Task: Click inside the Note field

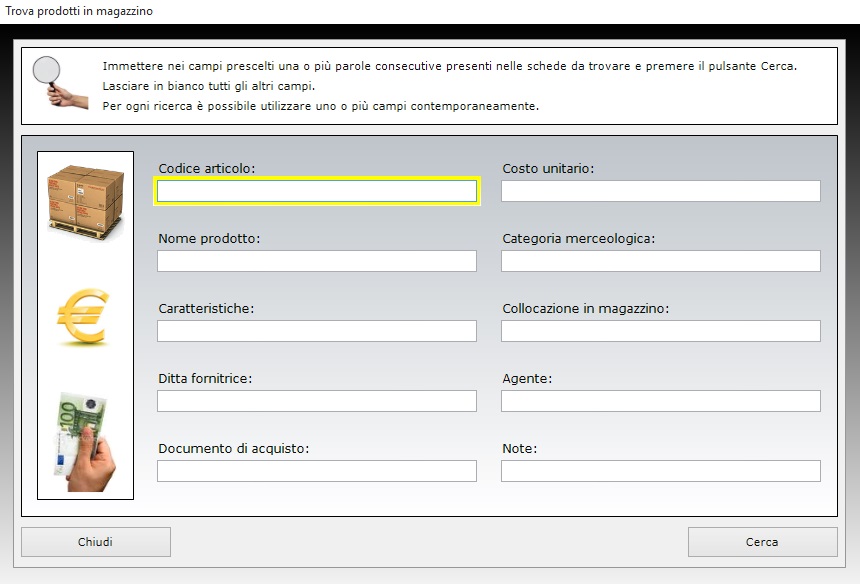Action: click(661, 471)
